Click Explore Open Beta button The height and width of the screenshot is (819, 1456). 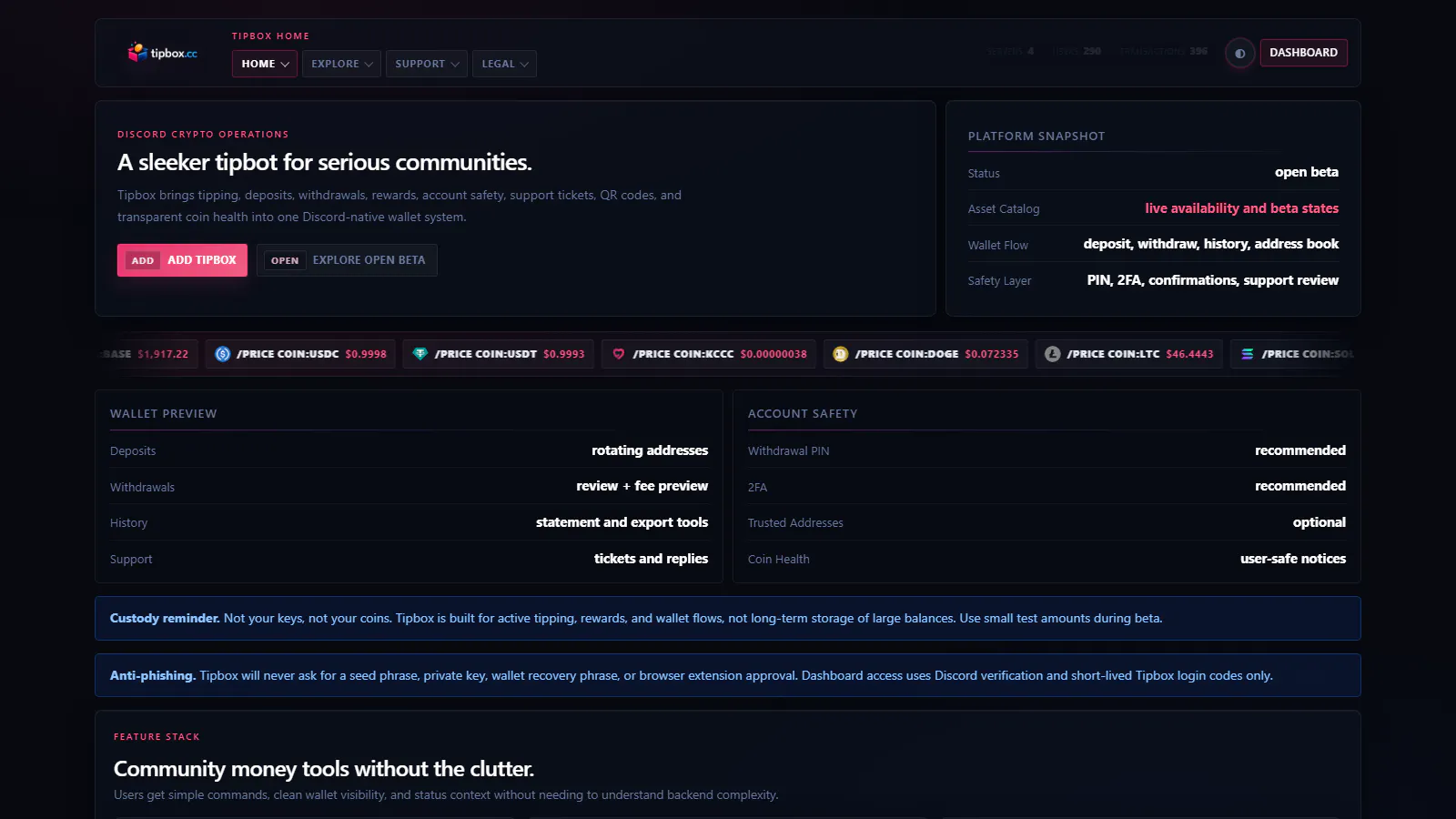point(347,260)
